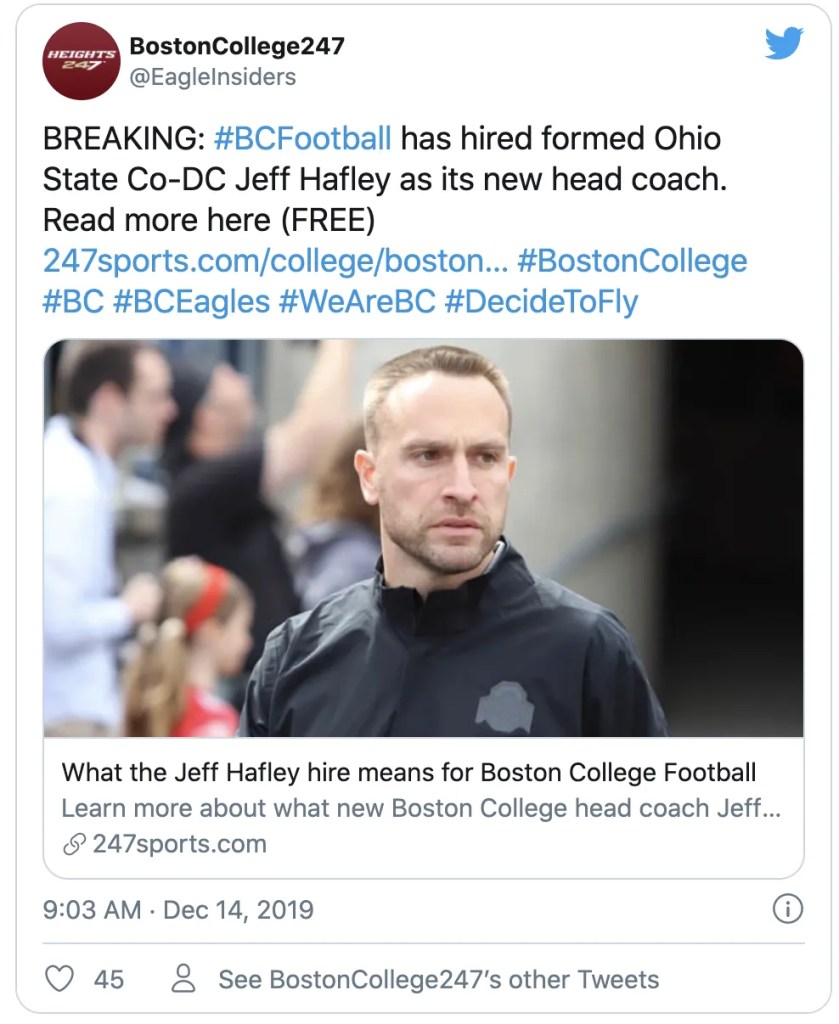Follow the 247sports.com/college/boston article link
The width and height of the screenshot is (839, 1024).
[275, 261]
